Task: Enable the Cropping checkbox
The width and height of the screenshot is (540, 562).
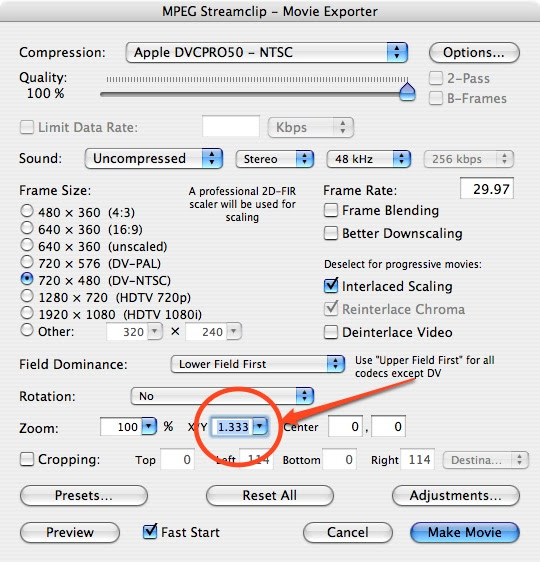Action: pyautogui.click(x=27, y=459)
